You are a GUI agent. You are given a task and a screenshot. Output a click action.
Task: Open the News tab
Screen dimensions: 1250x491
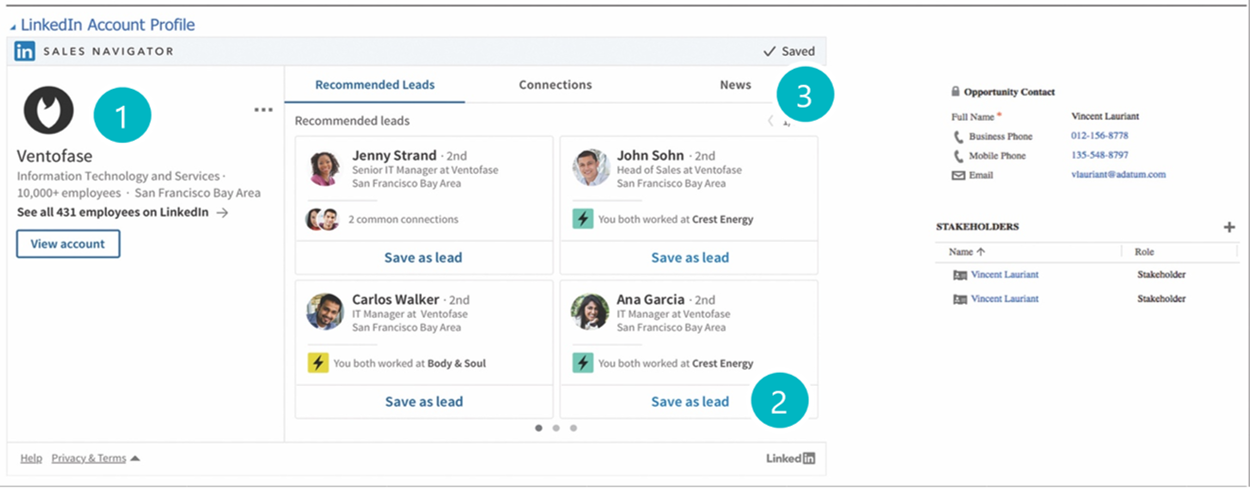click(735, 85)
